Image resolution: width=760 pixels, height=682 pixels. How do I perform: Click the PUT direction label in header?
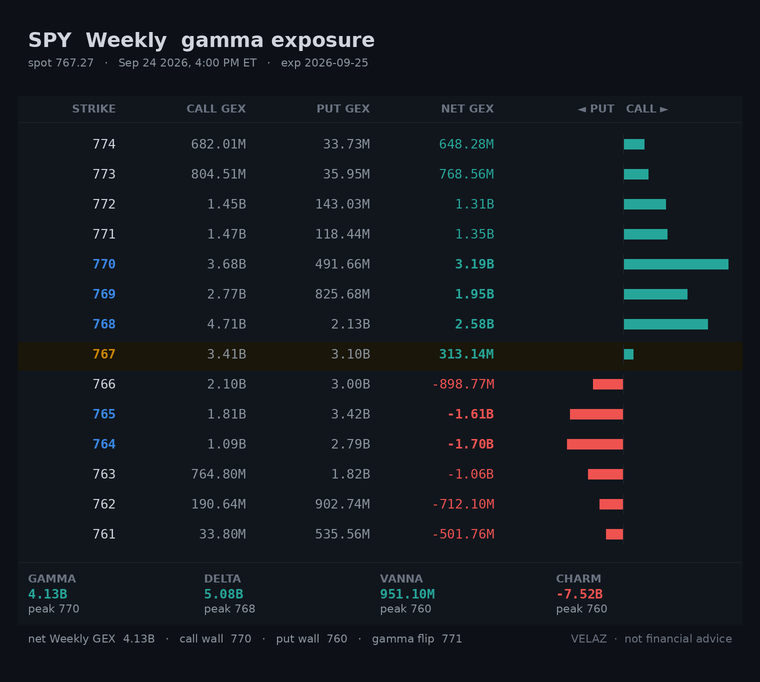pyautogui.click(x=596, y=109)
